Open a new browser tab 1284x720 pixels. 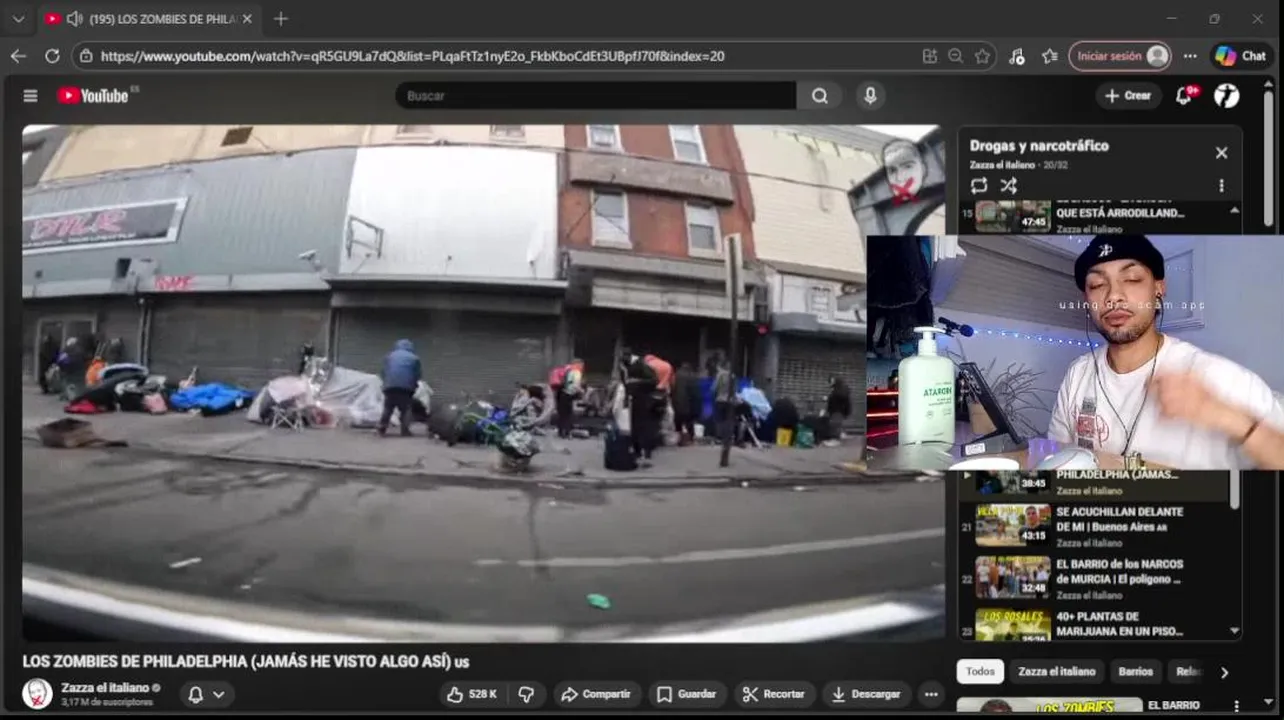[281, 19]
